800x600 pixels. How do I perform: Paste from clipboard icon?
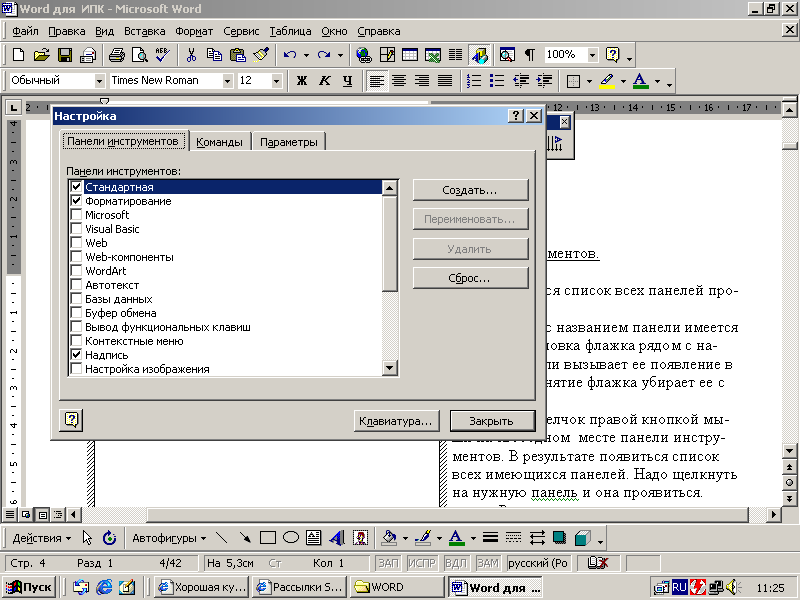[x=238, y=55]
